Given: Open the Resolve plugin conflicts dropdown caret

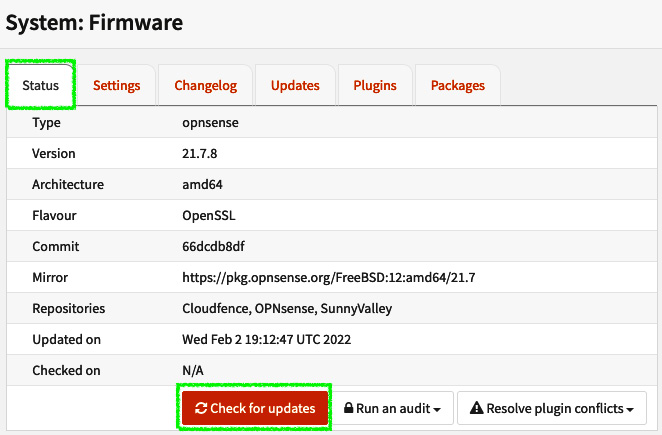Looking at the screenshot, I should [x=630, y=410].
